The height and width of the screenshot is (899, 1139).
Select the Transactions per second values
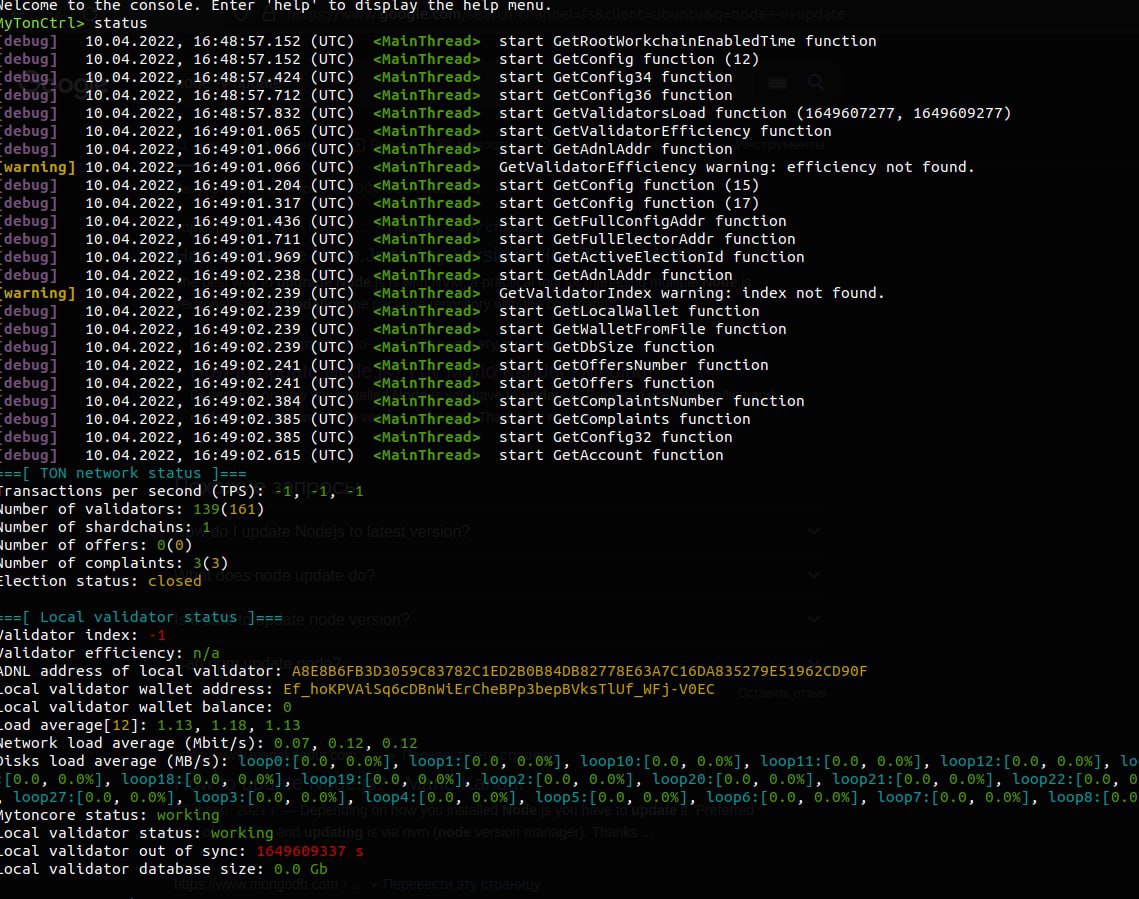[x=319, y=491]
